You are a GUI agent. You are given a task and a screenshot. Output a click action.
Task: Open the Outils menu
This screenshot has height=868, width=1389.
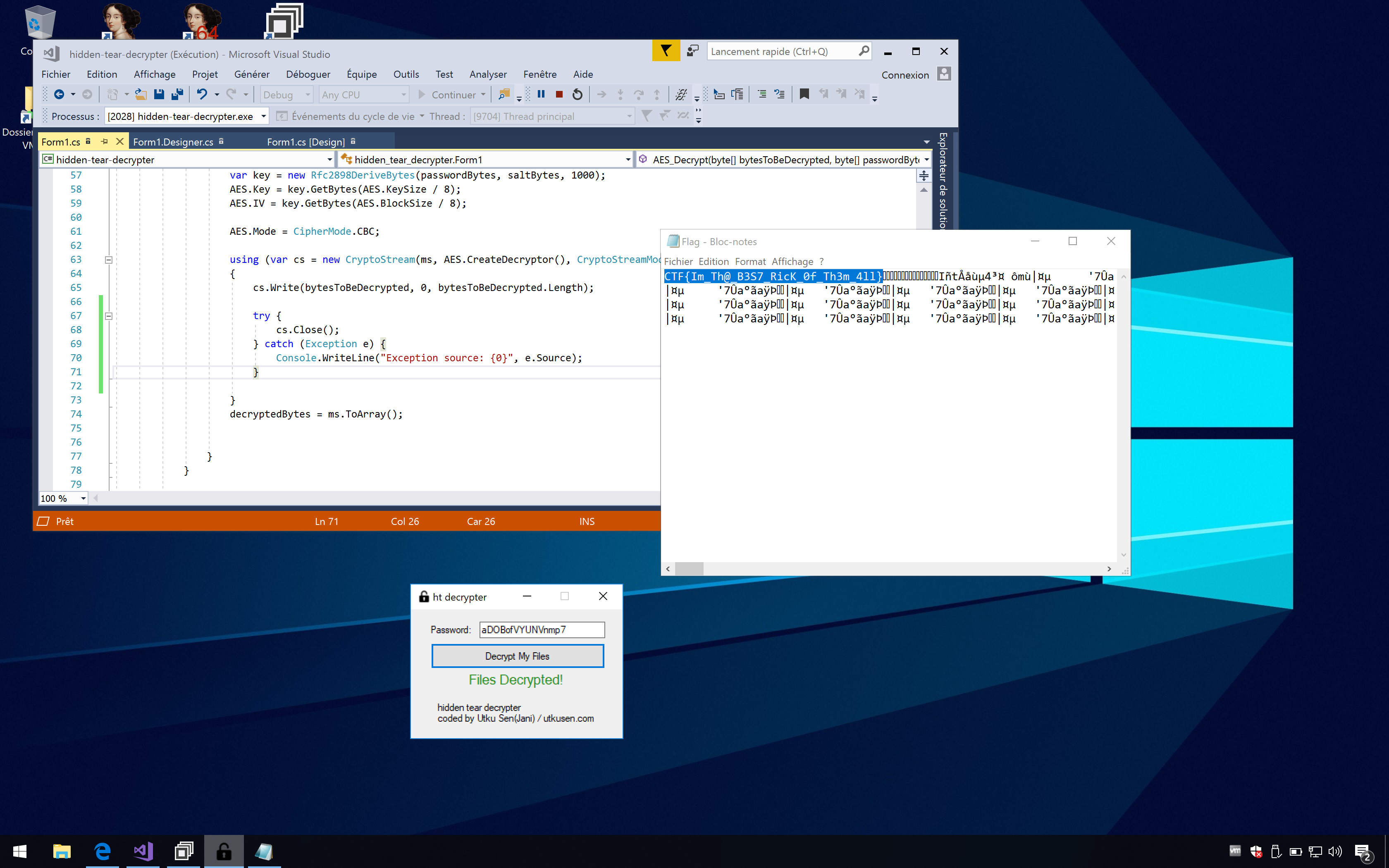[x=406, y=74]
